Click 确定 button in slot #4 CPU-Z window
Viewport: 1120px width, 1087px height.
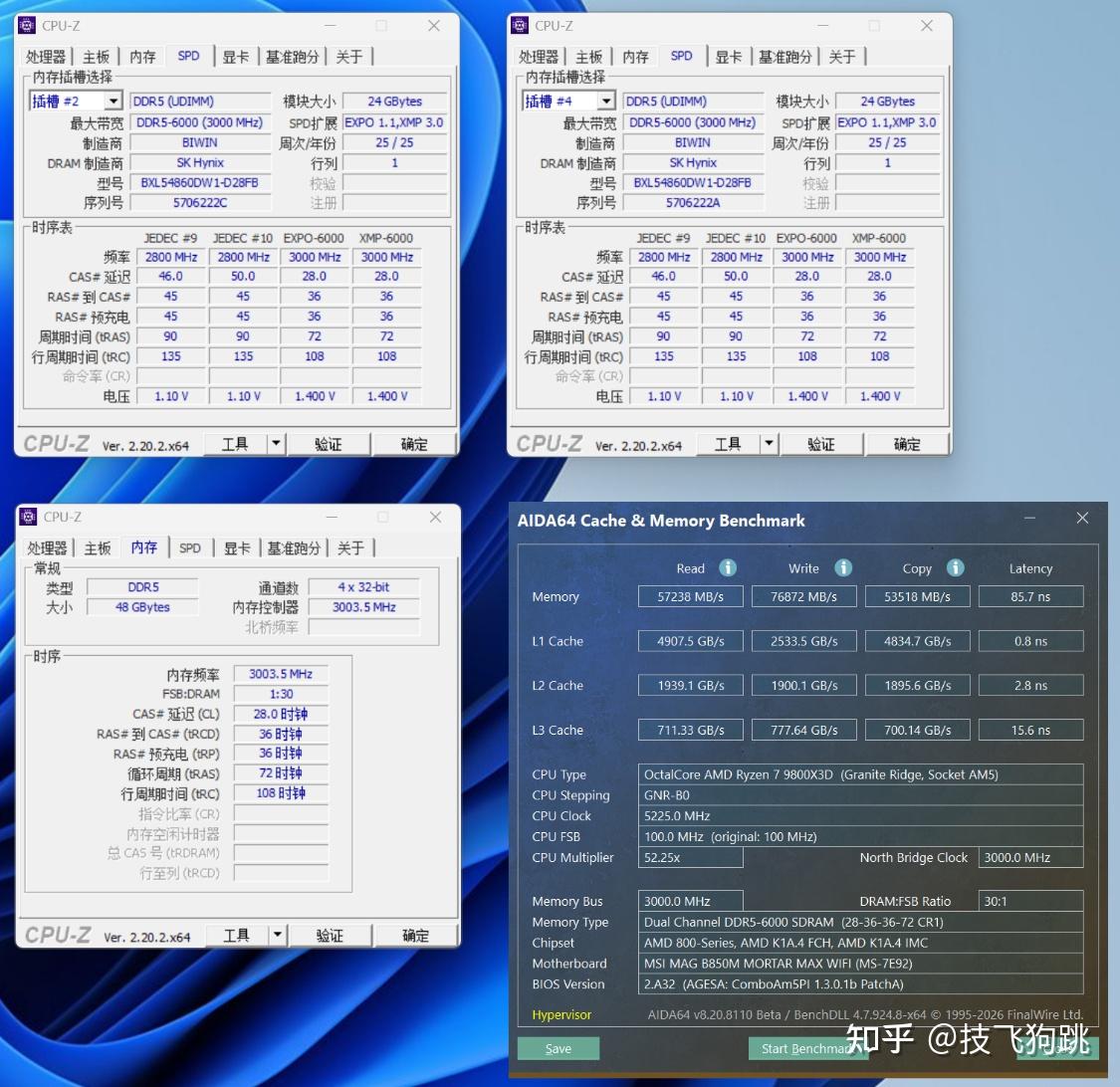[x=906, y=444]
